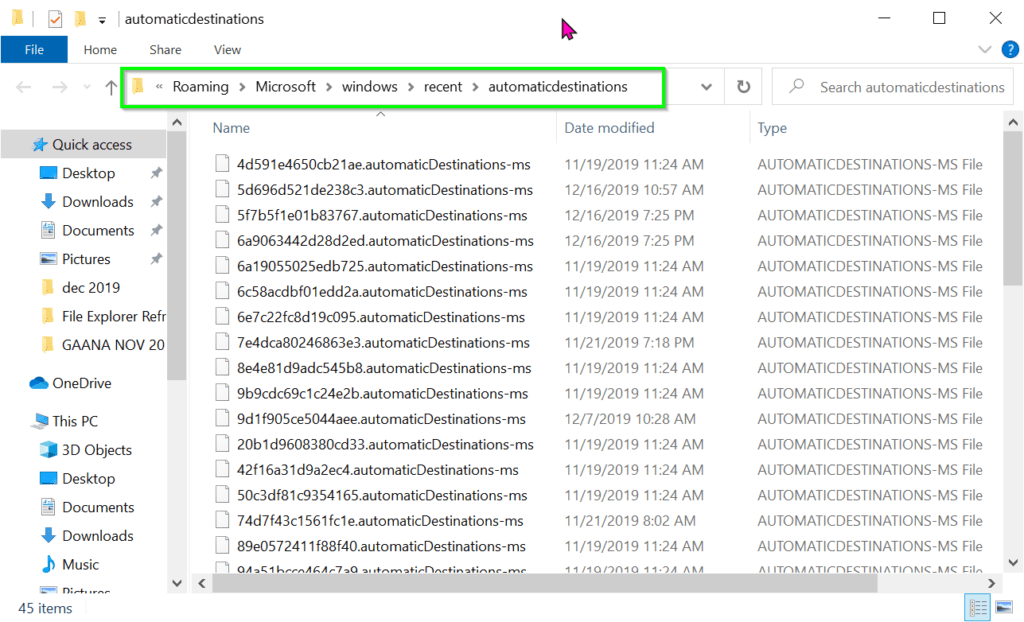Viewport: 1024px width, 622px height.
Task: Collapse the ribbon with the chevron arrow
Action: click(985, 48)
